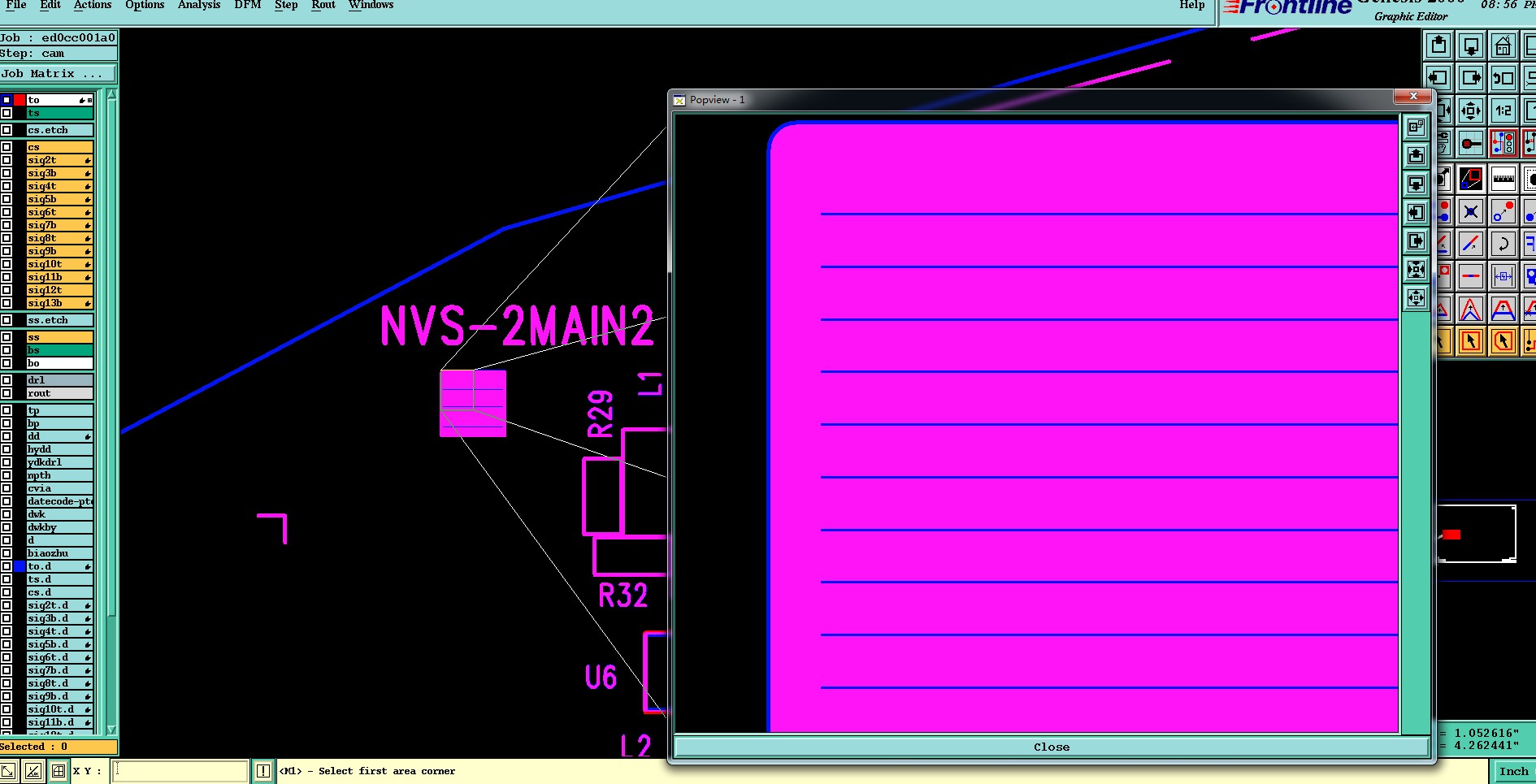Screen dimensions: 1536x784
Task: Click the Inch units button
Action: click(1513, 771)
